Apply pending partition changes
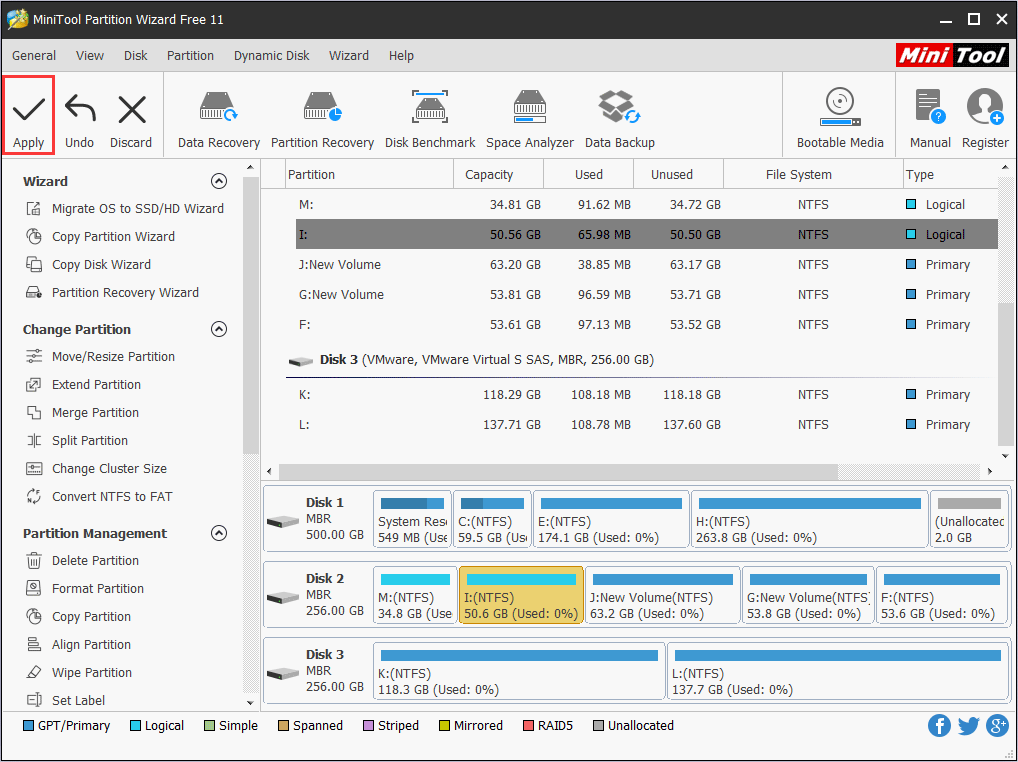The width and height of the screenshot is (1018, 762). 28,115
